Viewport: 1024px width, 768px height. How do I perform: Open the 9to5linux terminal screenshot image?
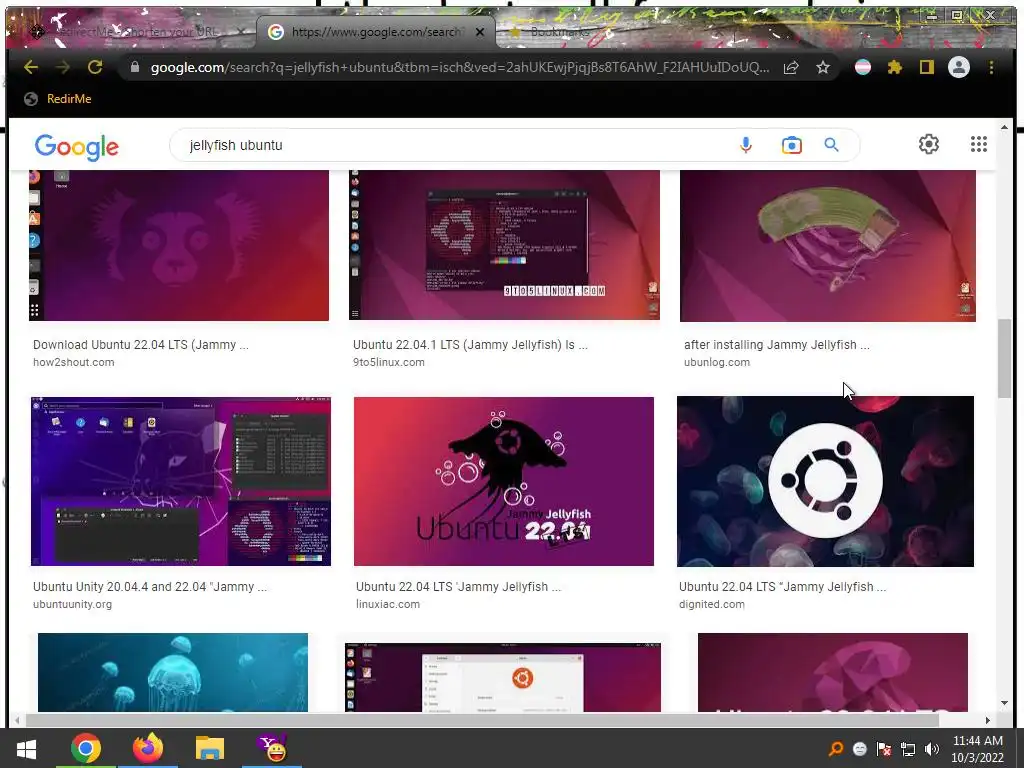[504, 246]
